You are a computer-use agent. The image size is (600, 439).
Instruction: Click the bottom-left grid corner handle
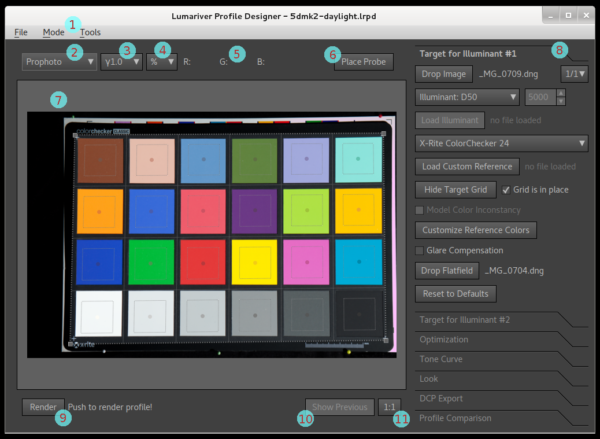70,344
